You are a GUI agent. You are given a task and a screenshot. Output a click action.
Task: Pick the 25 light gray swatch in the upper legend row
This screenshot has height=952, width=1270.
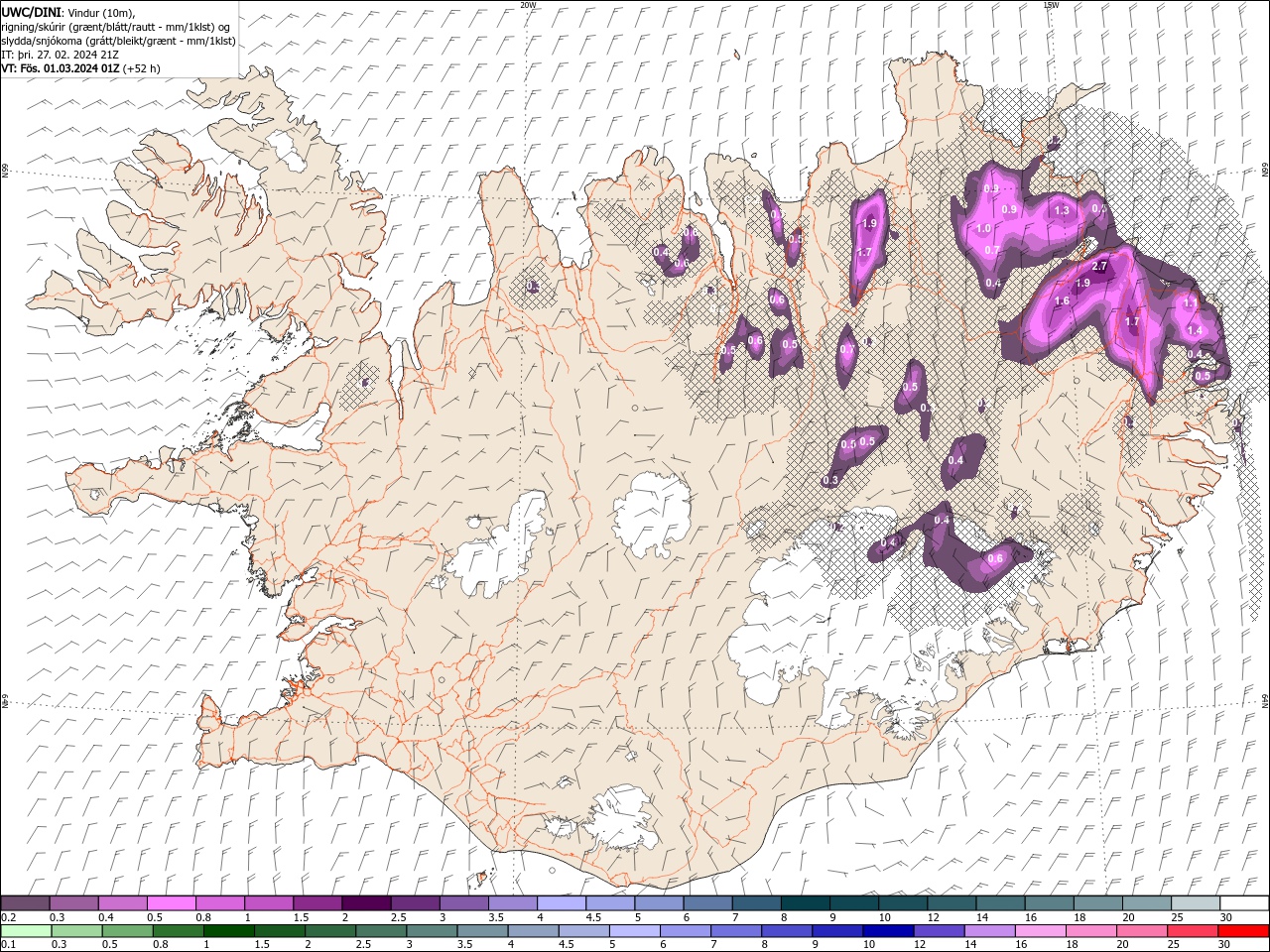coord(1195,903)
